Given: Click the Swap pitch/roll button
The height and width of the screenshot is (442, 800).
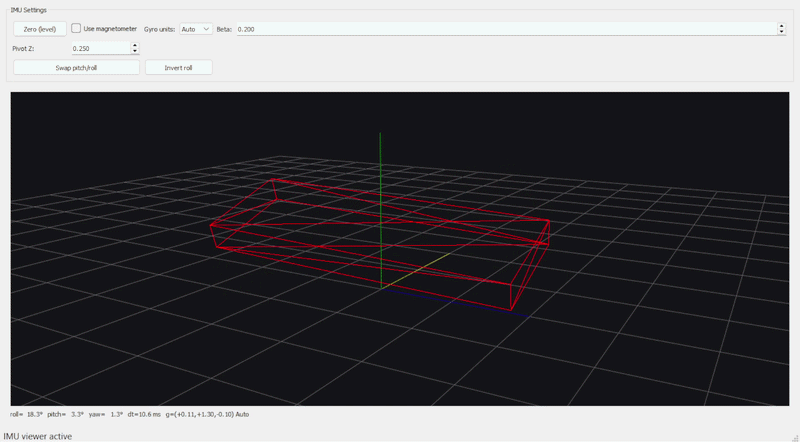Looking at the screenshot, I should point(76,67).
